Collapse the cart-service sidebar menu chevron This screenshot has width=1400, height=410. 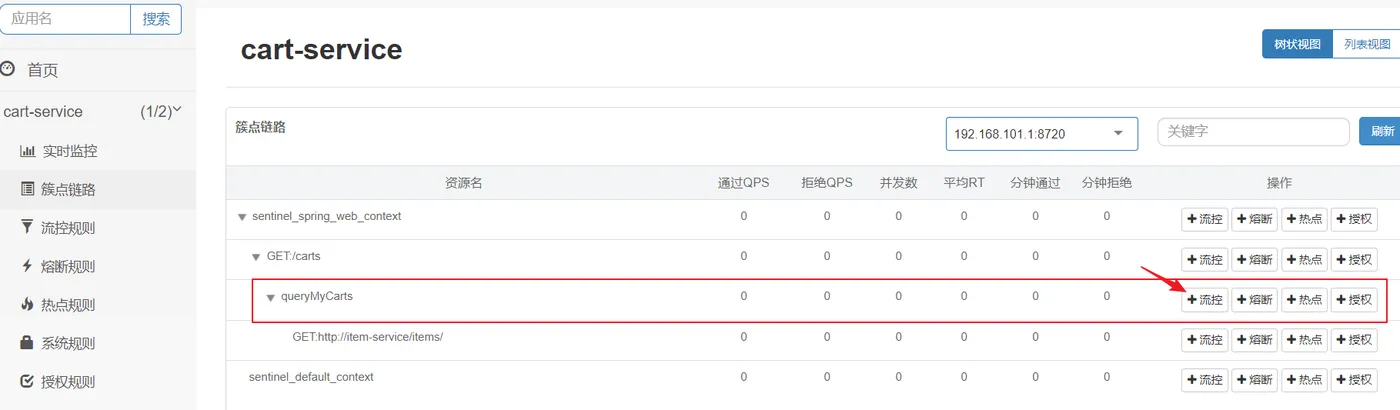tap(177, 110)
